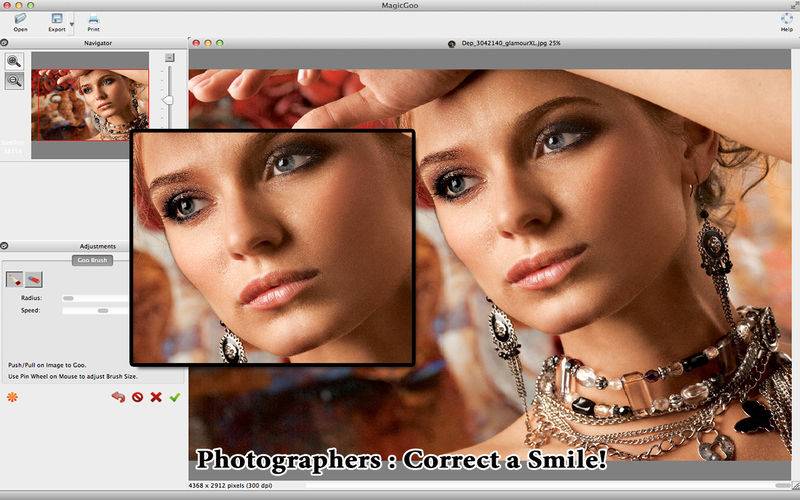Open Help from the toolbar
This screenshot has height=500, width=800.
click(x=786, y=19)
